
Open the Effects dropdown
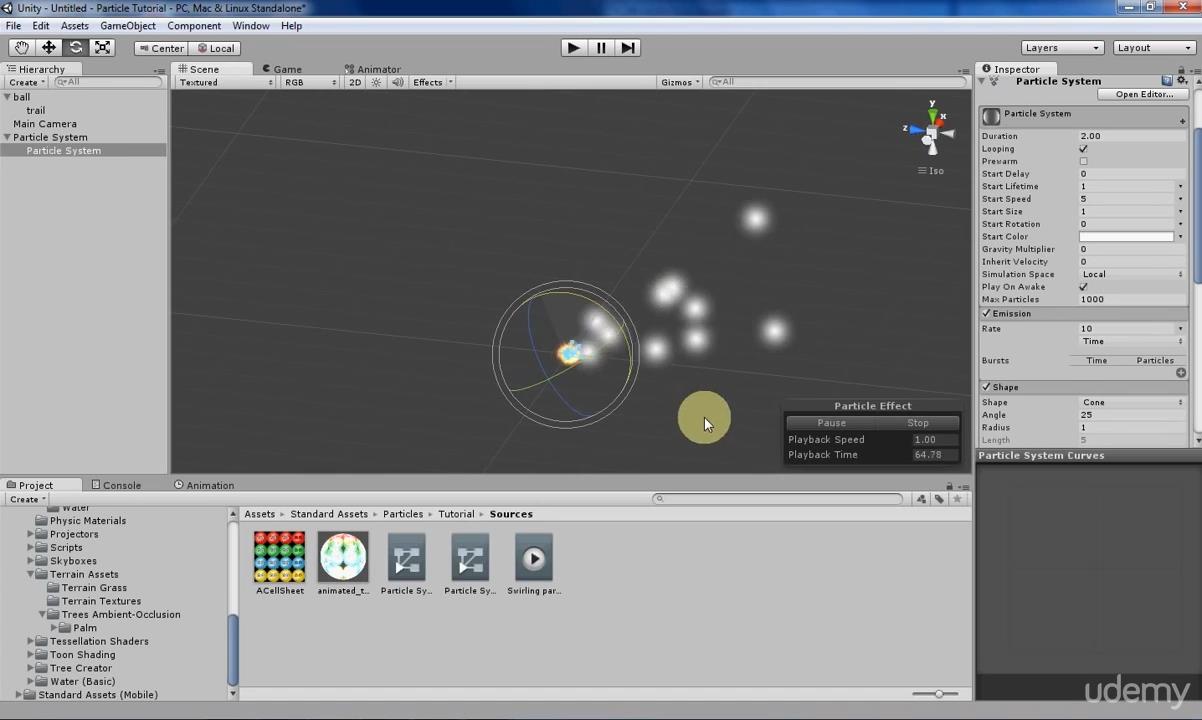click(x=433, y=82)
